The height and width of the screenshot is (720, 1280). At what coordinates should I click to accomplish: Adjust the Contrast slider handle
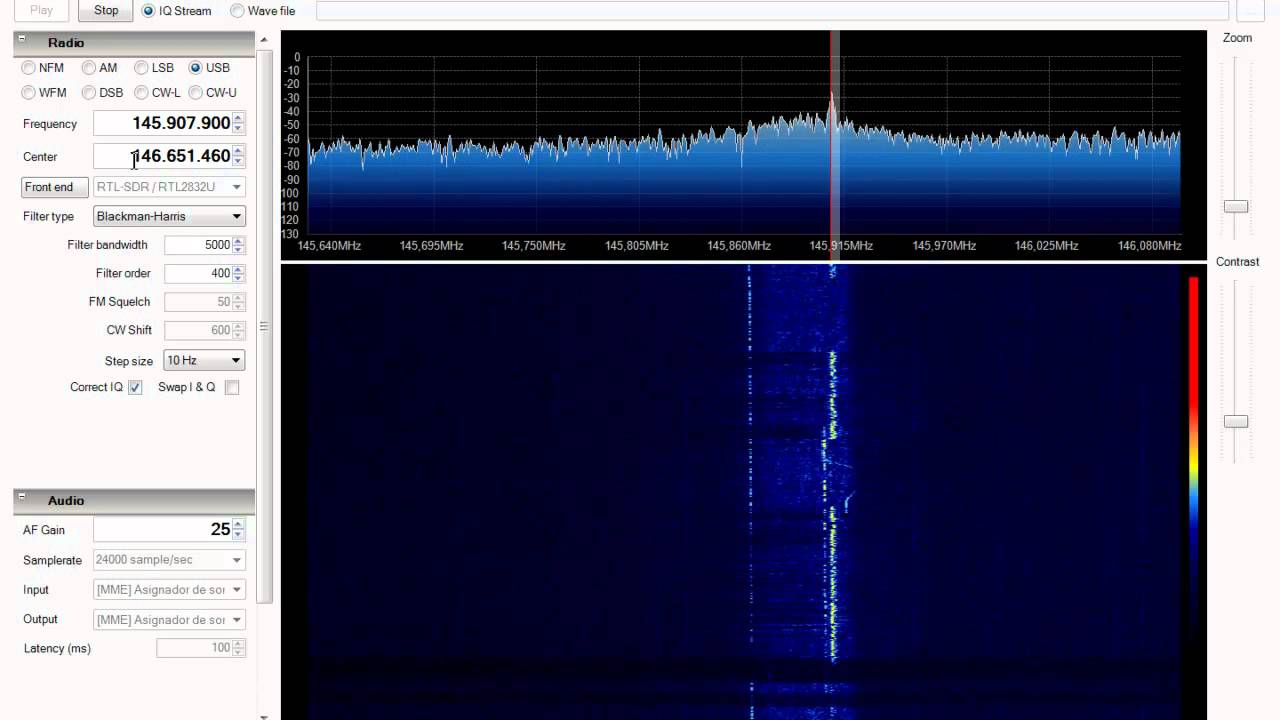[x=1236, y=422]
